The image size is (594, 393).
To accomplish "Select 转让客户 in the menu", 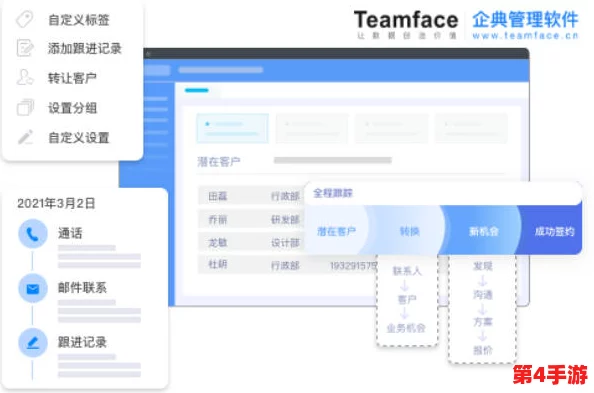I will pyautogui.click(x=72, y=78).
